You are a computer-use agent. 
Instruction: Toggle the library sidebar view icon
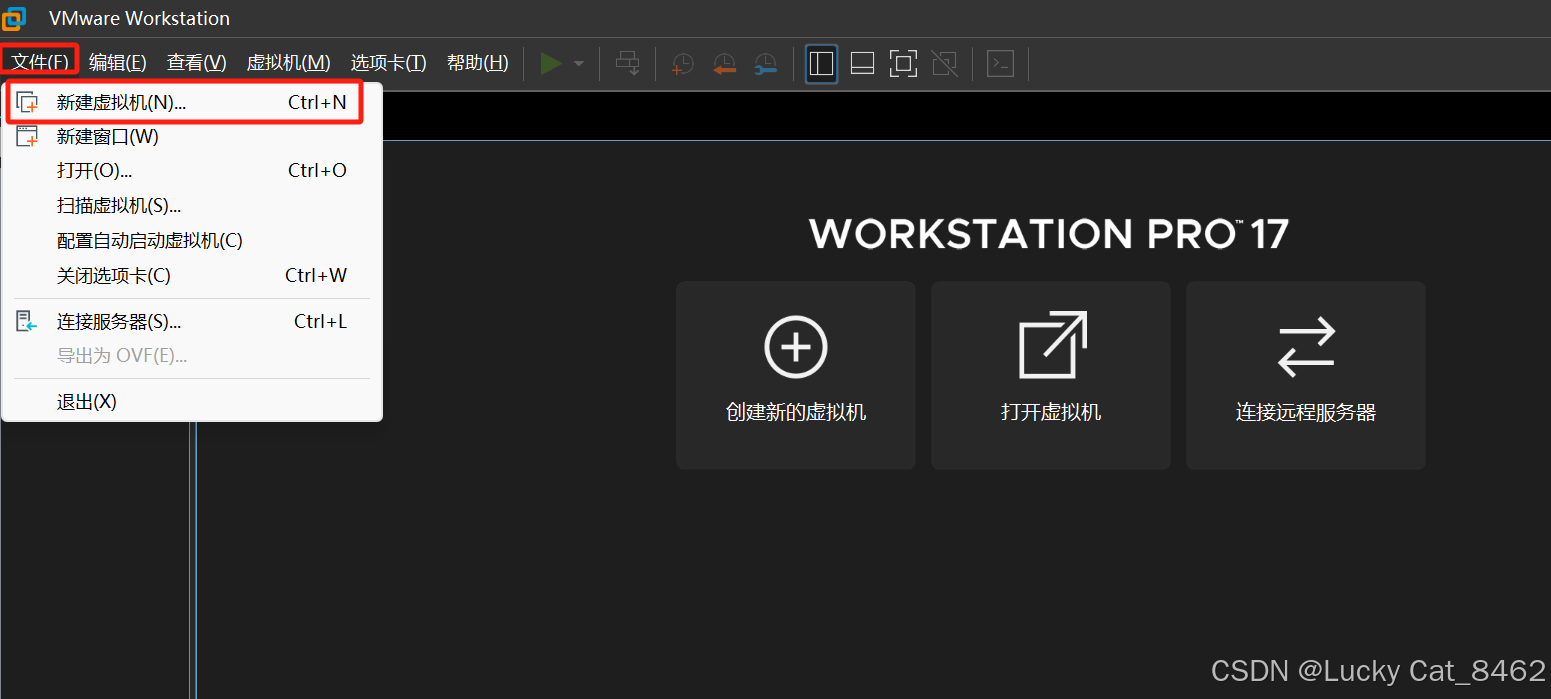[x=821, y=64]
